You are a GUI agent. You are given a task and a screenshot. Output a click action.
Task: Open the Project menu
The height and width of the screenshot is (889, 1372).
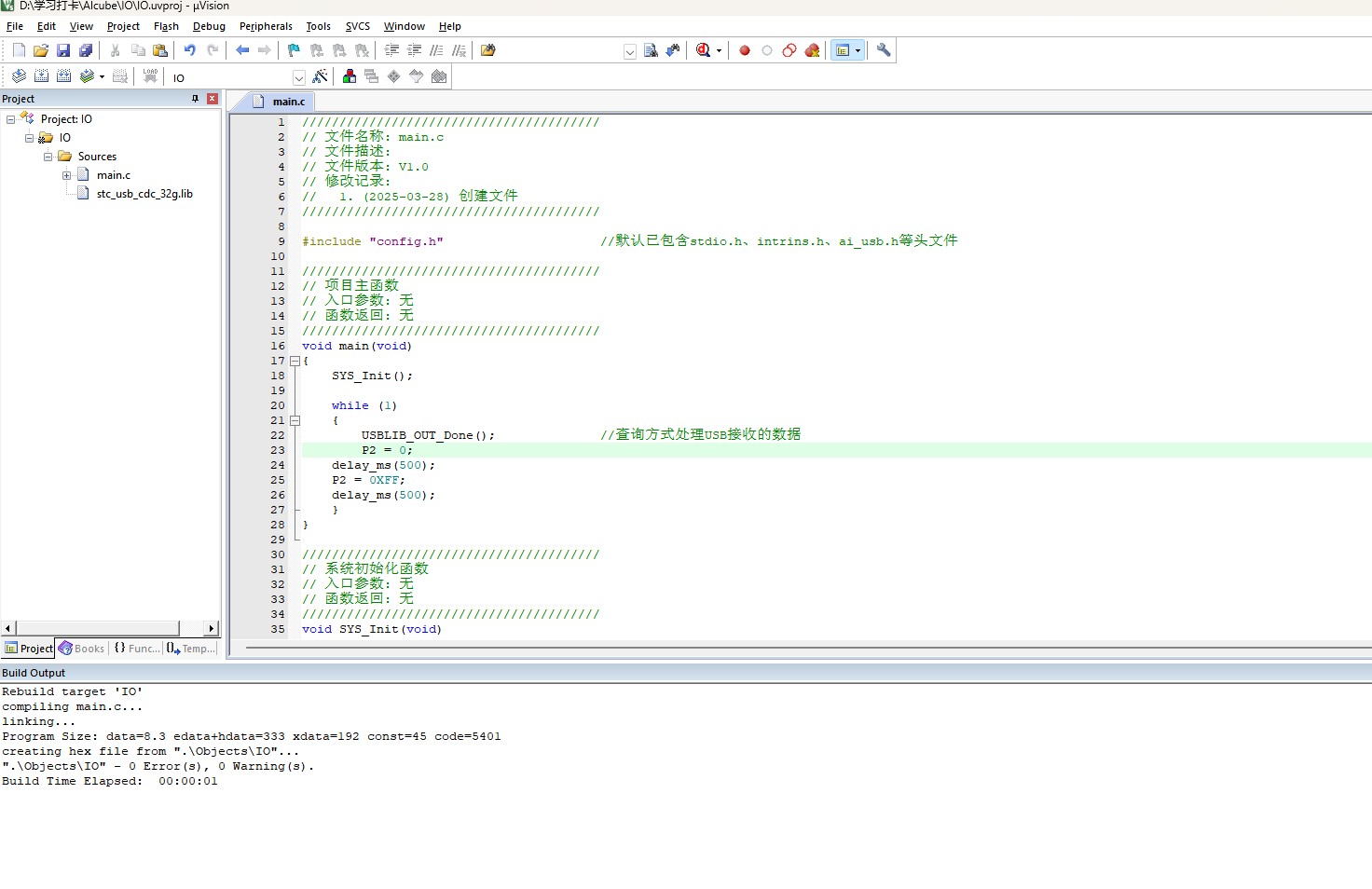pyautogui.click(x=123, y=26)
